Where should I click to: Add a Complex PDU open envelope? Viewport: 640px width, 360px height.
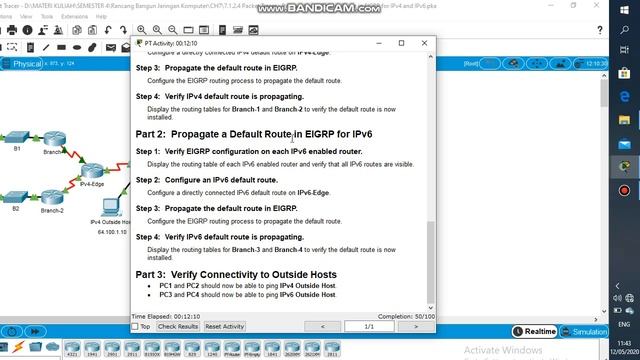125,47
